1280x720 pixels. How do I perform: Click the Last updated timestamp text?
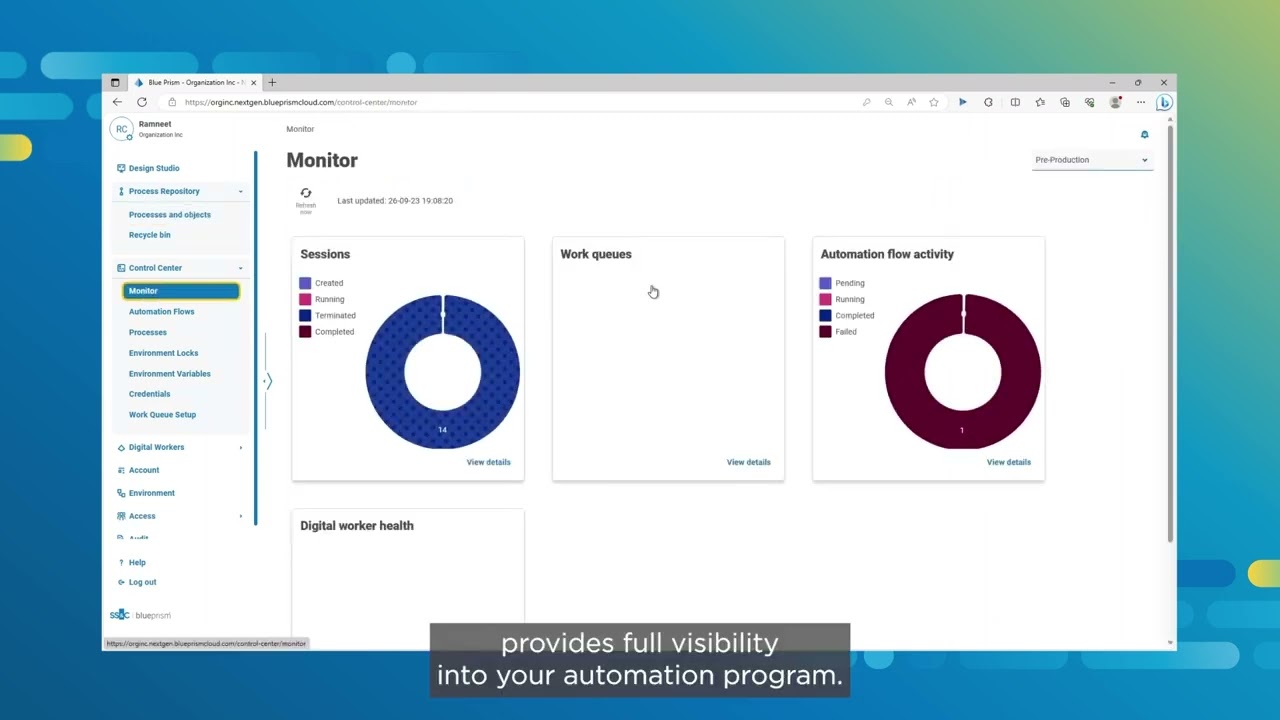point(395,201)
